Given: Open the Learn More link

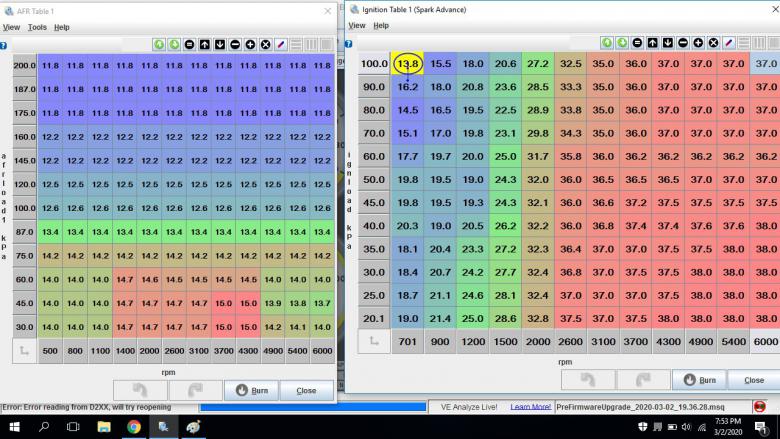Looking at the screenshot, I should click(531, 407).
